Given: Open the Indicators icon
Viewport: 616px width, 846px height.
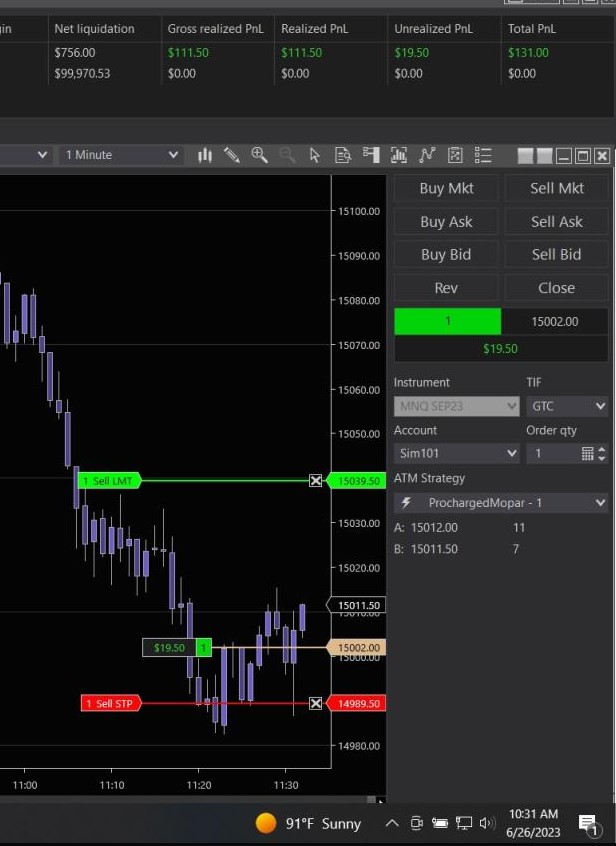Looking at the screenshot, I should 427,155.
